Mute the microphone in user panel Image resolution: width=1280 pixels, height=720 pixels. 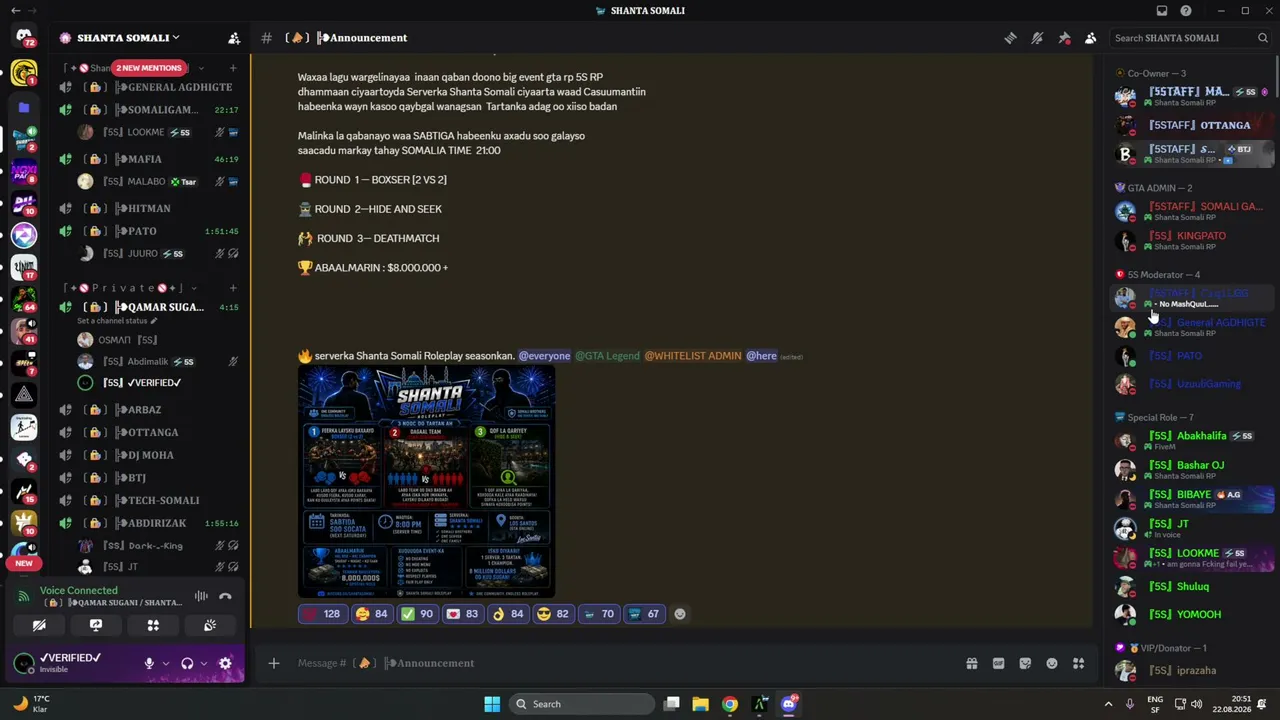click(149, 663)
